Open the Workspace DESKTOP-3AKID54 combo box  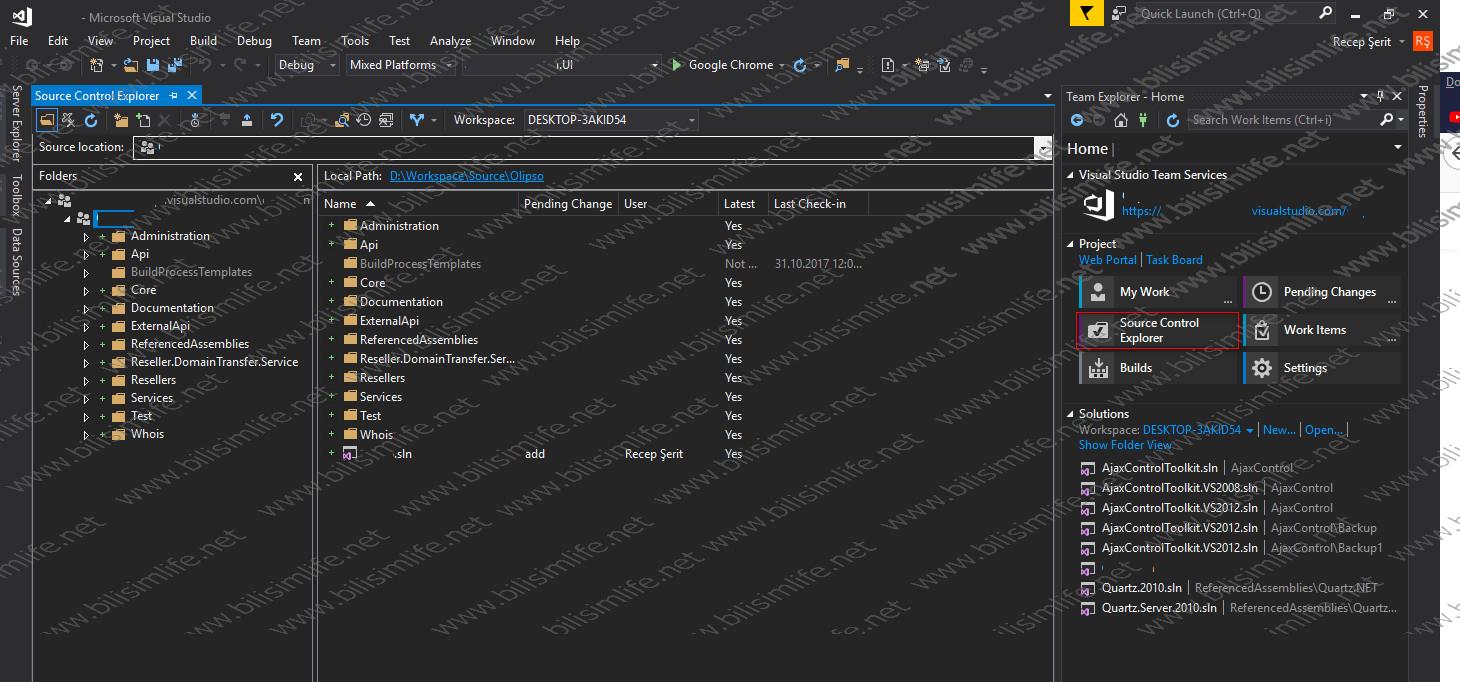tap(611, 120)
